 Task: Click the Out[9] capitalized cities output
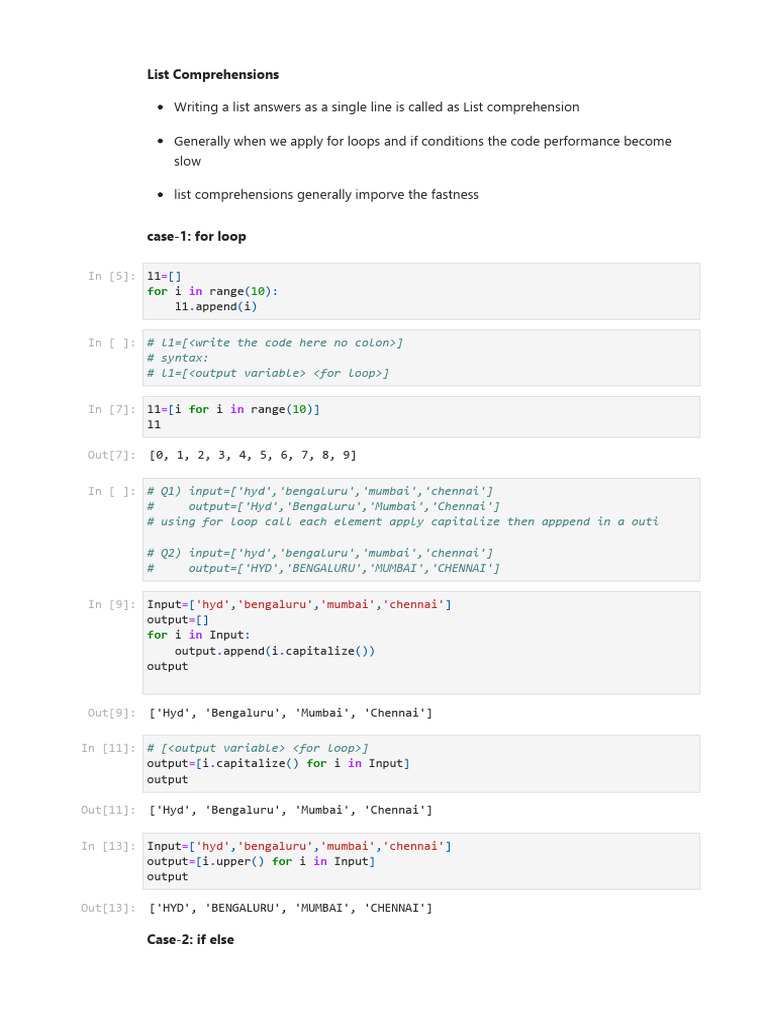(290, 713)
